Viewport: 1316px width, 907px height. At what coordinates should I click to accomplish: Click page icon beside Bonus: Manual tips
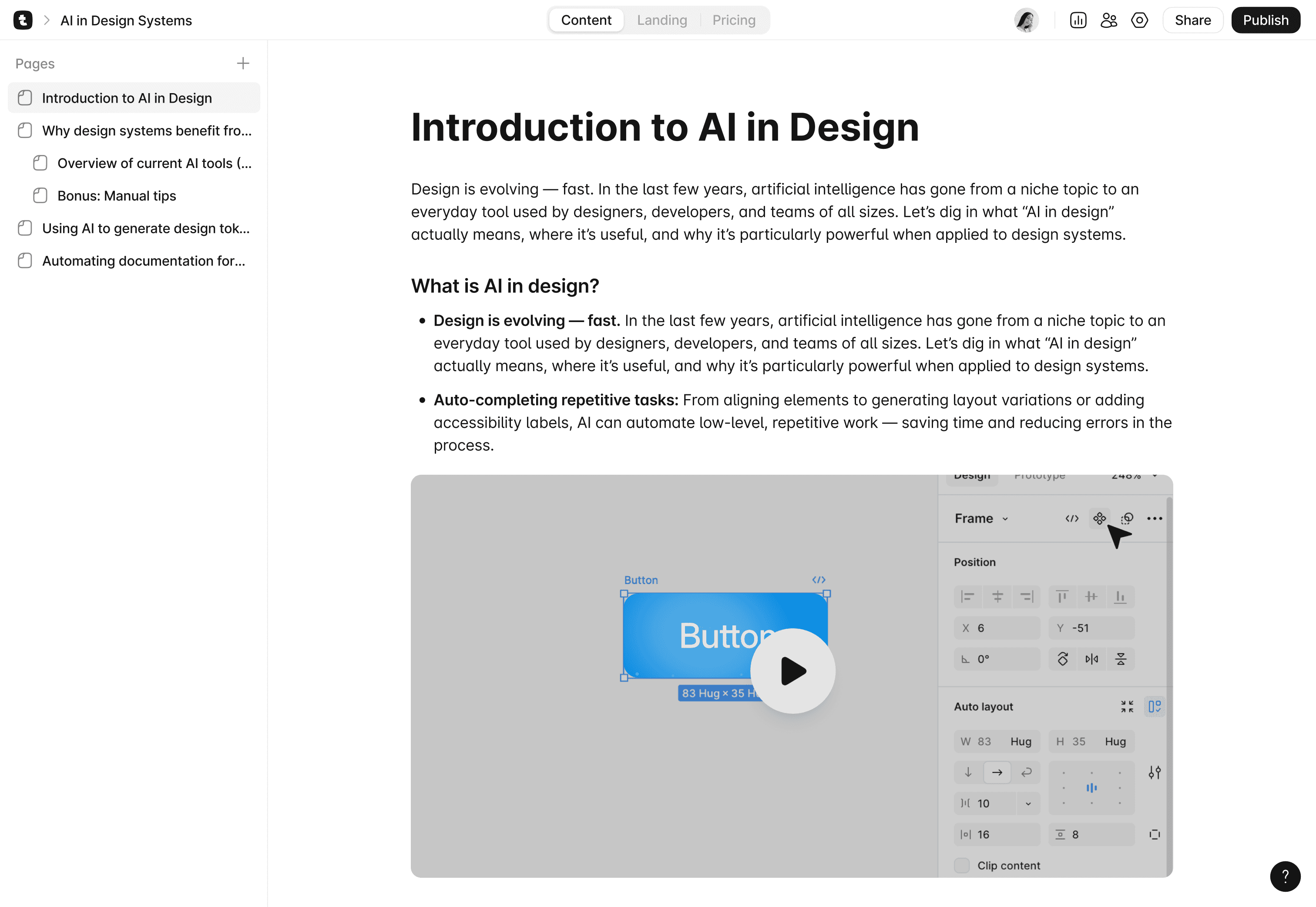(40, 196)
